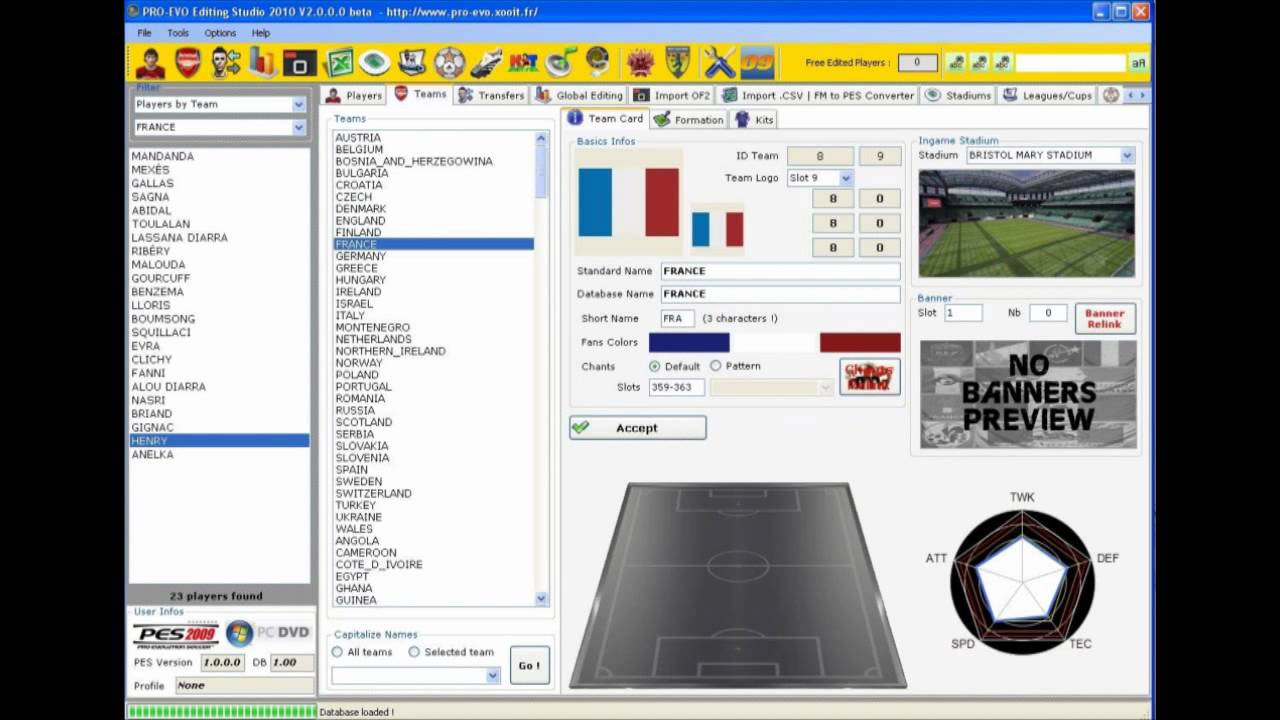1280x720 pixels.
Task: Open the player editor toolbar icon
Action: (150, 63)
